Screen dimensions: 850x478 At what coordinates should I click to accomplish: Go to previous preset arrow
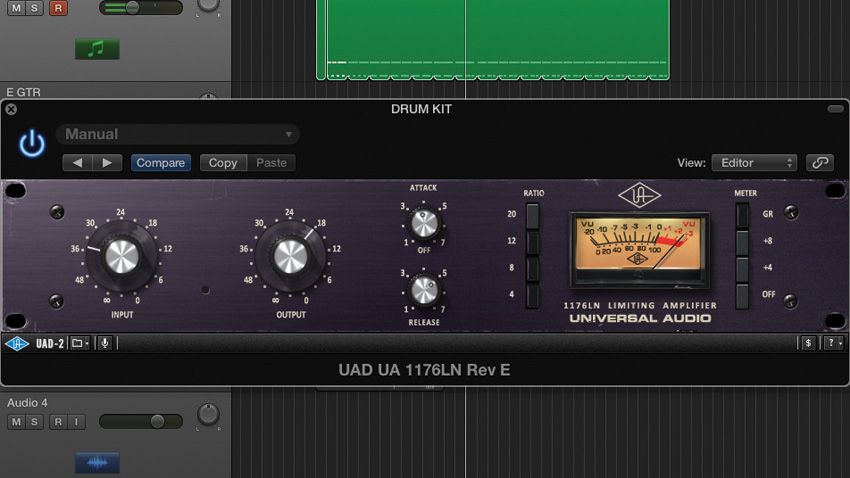(x=78, y=163)
